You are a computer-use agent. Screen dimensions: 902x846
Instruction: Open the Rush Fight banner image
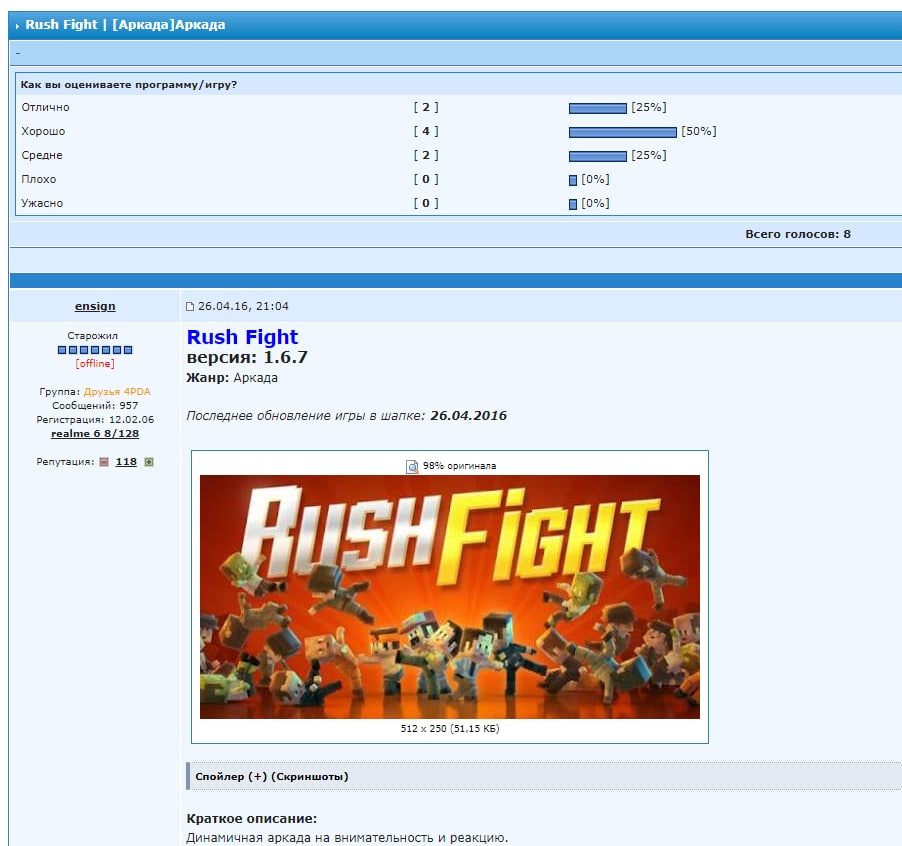click(x=450, y=596)
